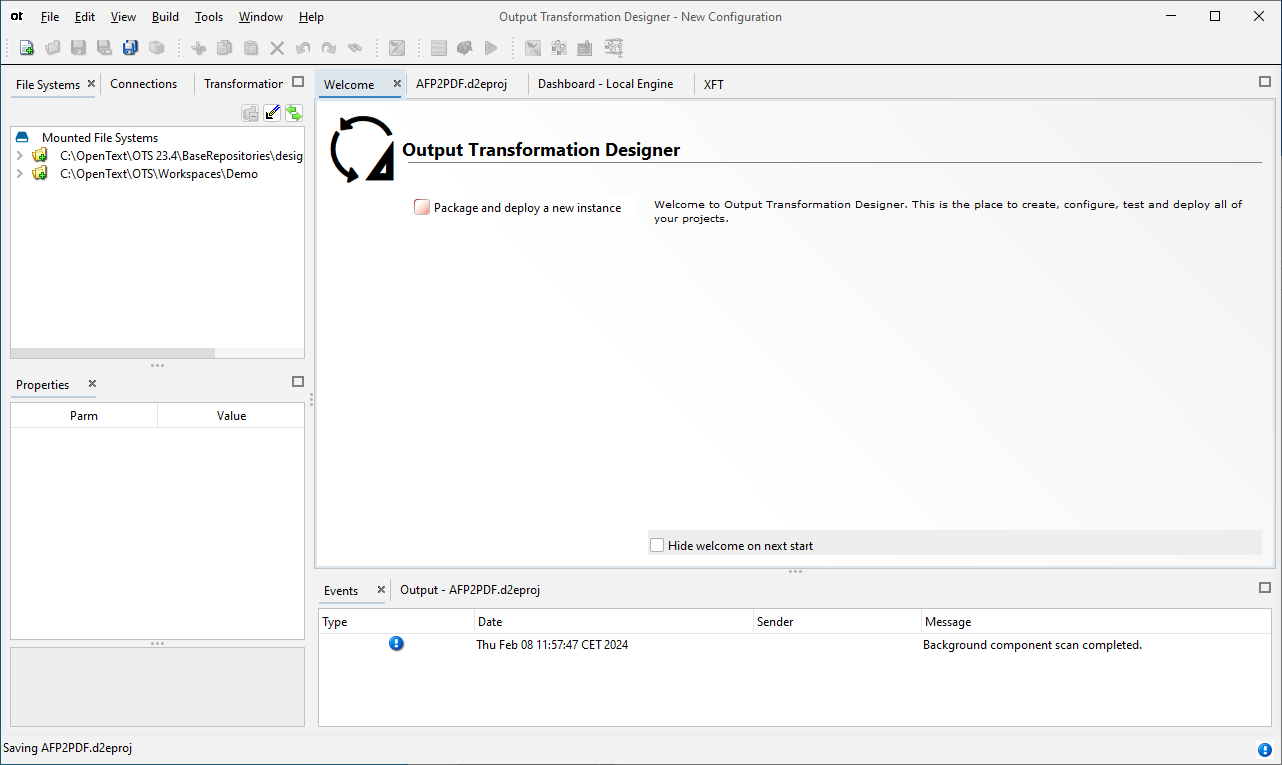Click the Parm column header
This screenshot has height=765, width=1282.
(84, 415)
